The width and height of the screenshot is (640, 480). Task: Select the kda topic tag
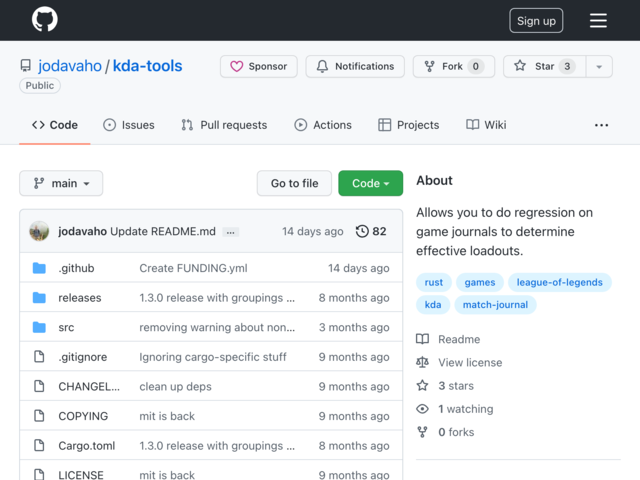[x=433, y=305]
